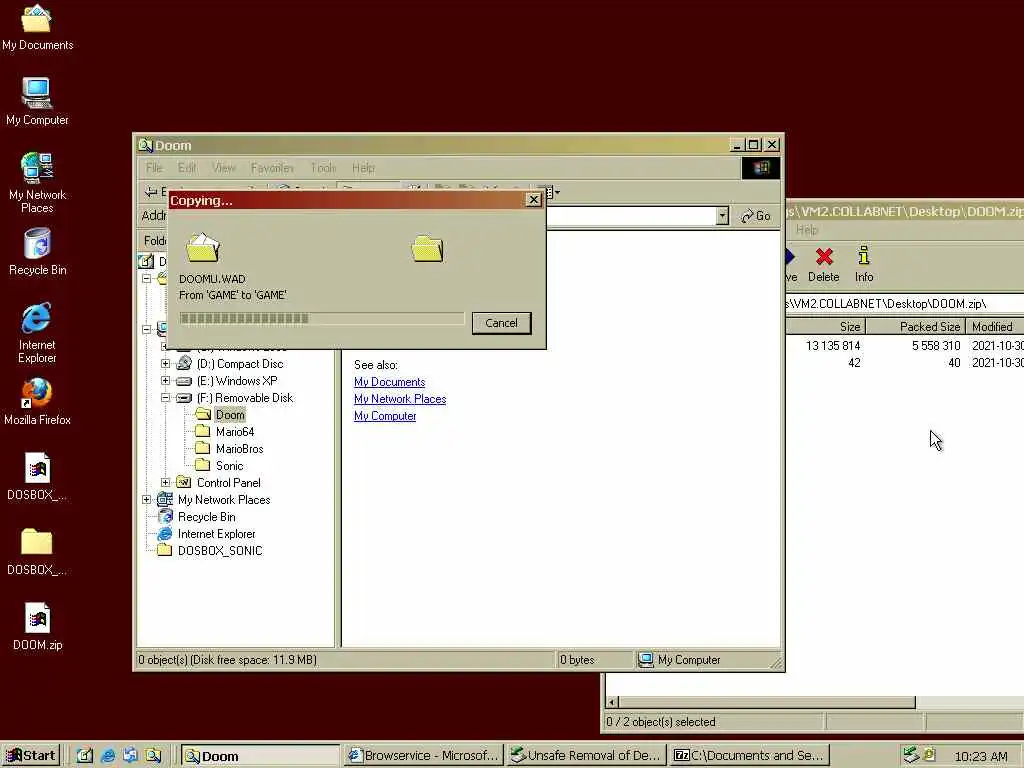Select the My Network Places desktop icon
The width and height of the screenshot is (1024, 768).
click(37, 183)
